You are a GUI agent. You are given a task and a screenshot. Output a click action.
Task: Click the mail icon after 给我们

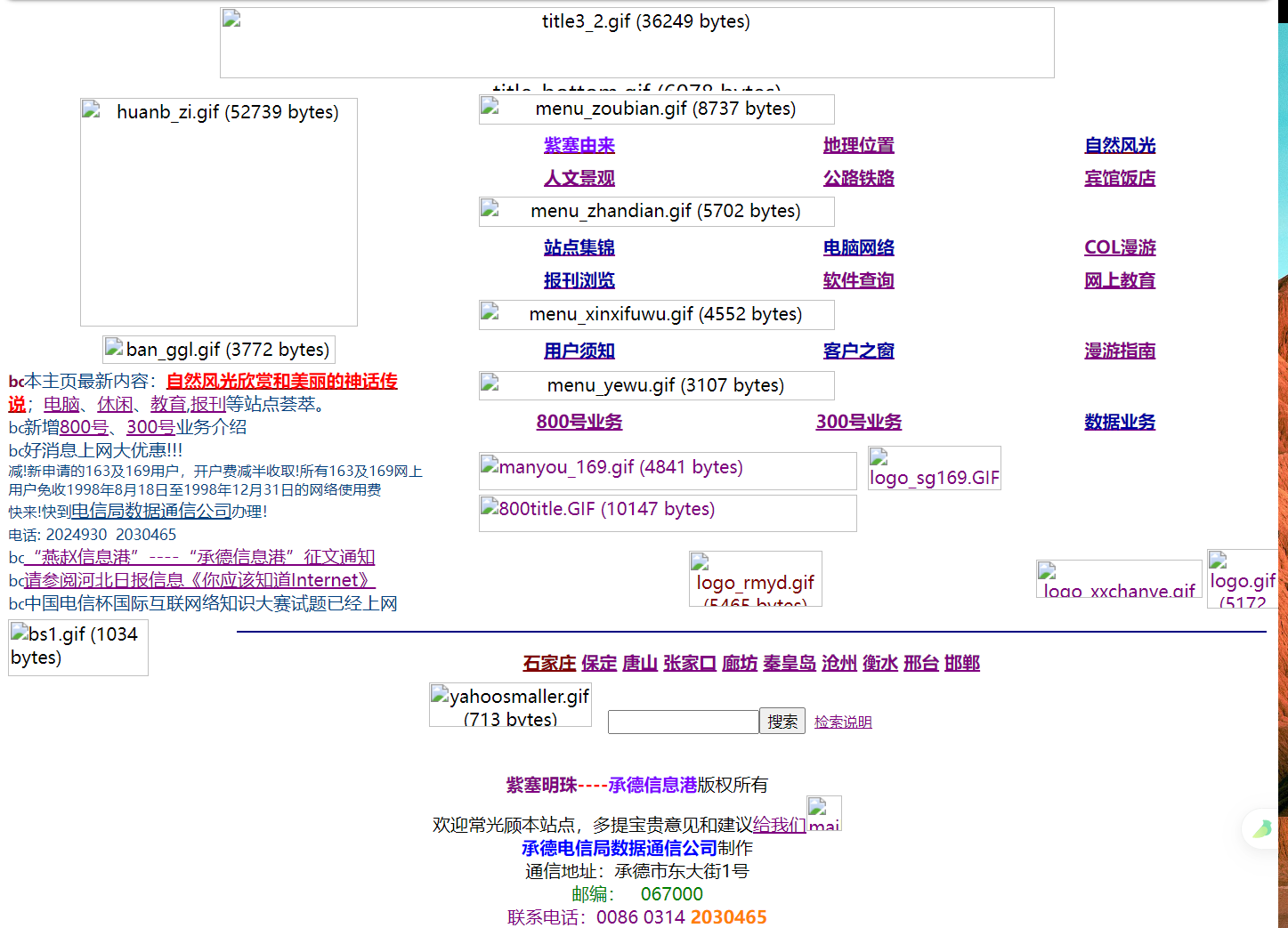pyautogui.click(x=824, y=813)
